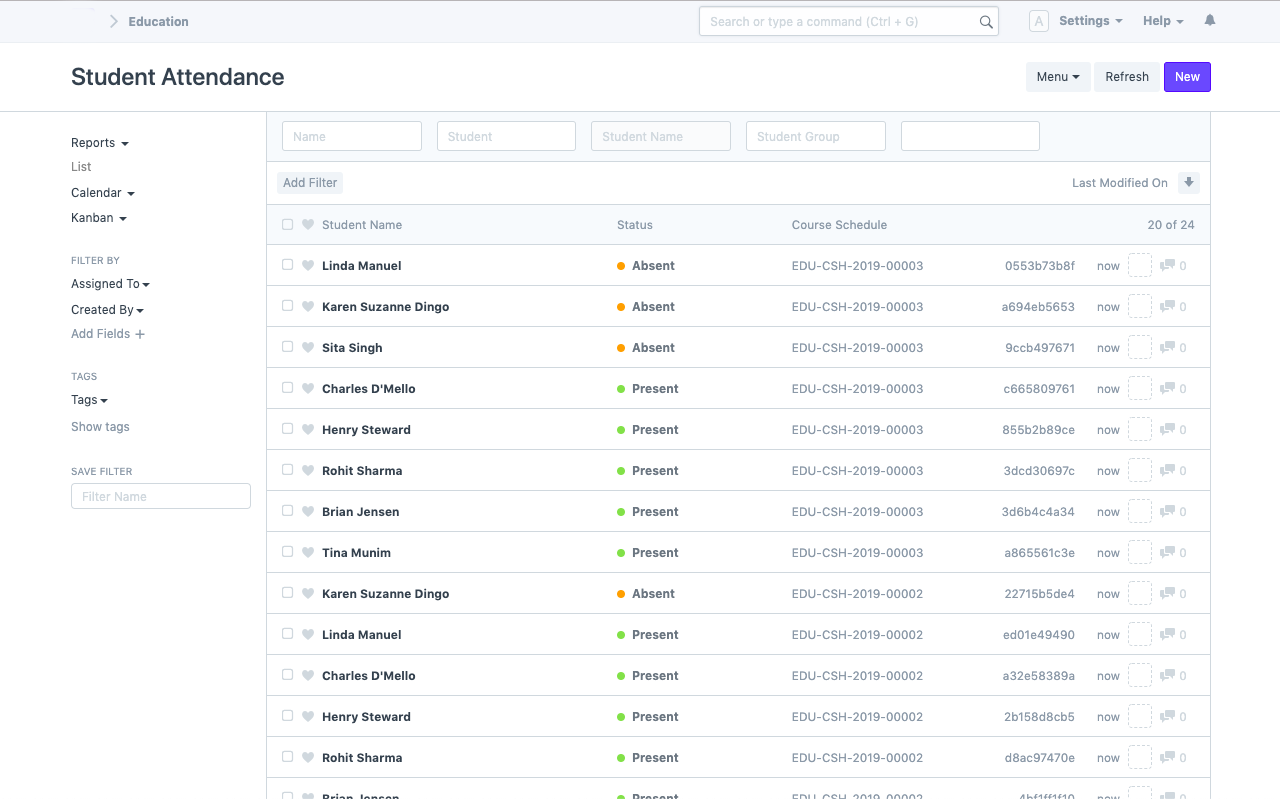
Task: Click the plus icon beside Add Fields
Action: (x=140, y=334)
